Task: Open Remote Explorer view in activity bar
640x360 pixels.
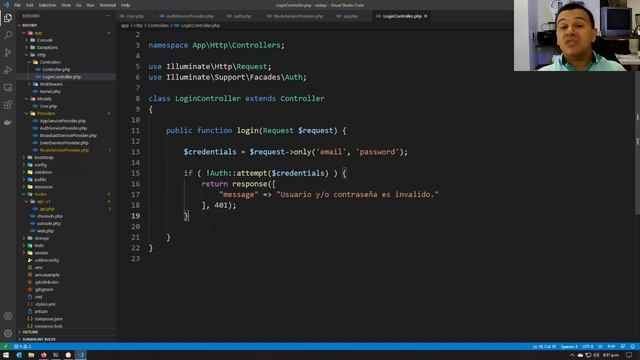Action: 8,88
